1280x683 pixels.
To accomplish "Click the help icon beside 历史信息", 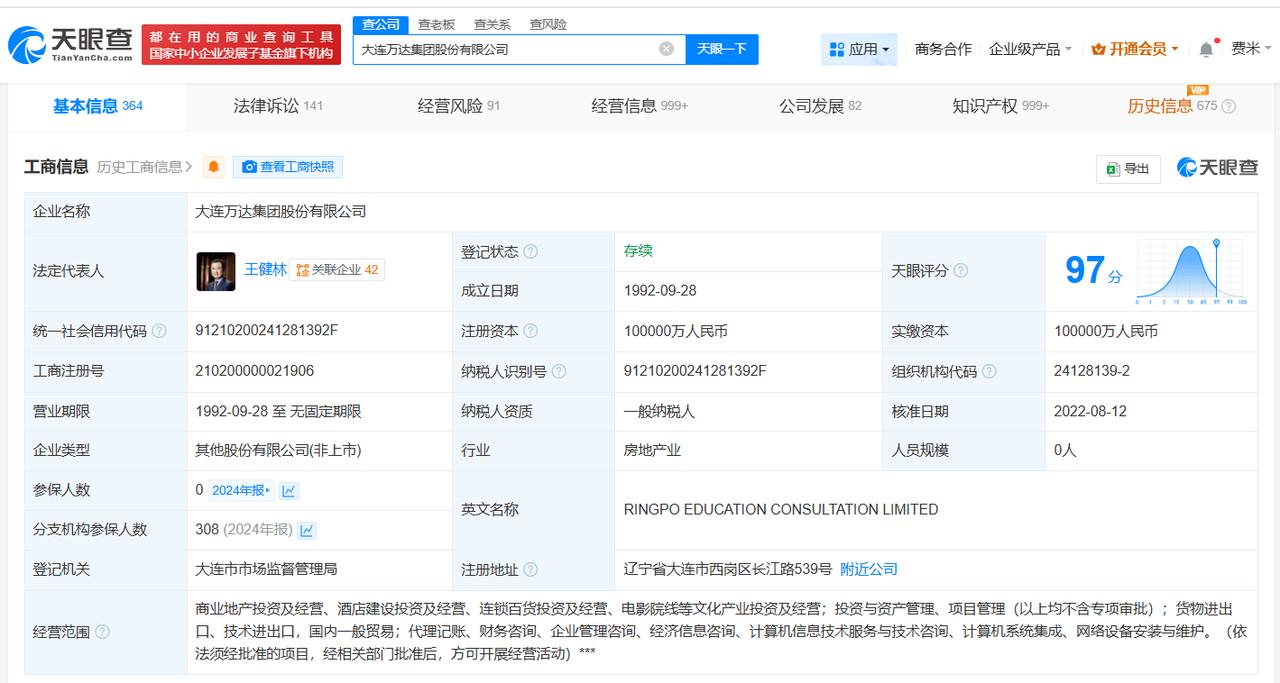I will (x=1229, y=106).
